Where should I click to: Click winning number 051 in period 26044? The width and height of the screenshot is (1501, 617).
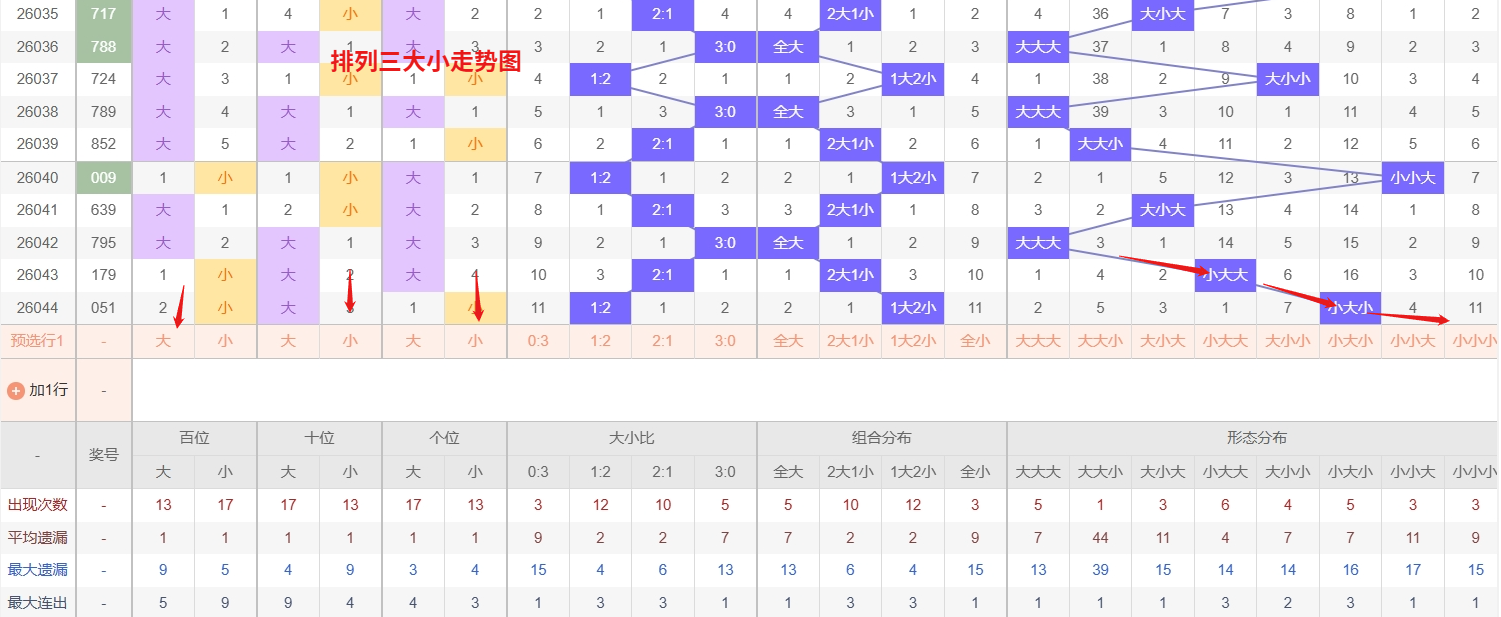[x=103, y=308]
